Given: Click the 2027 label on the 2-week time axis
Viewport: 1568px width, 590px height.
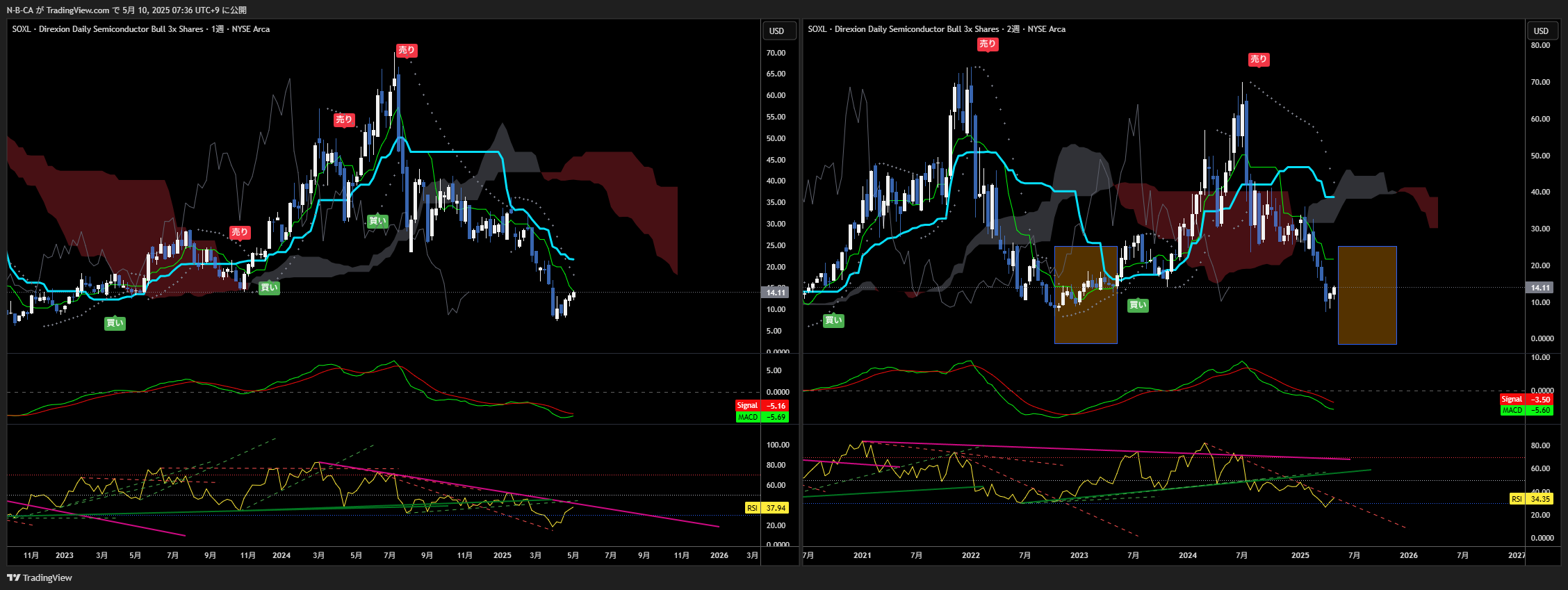Looking at the screenshot, I should click(x=1517, y=555).
